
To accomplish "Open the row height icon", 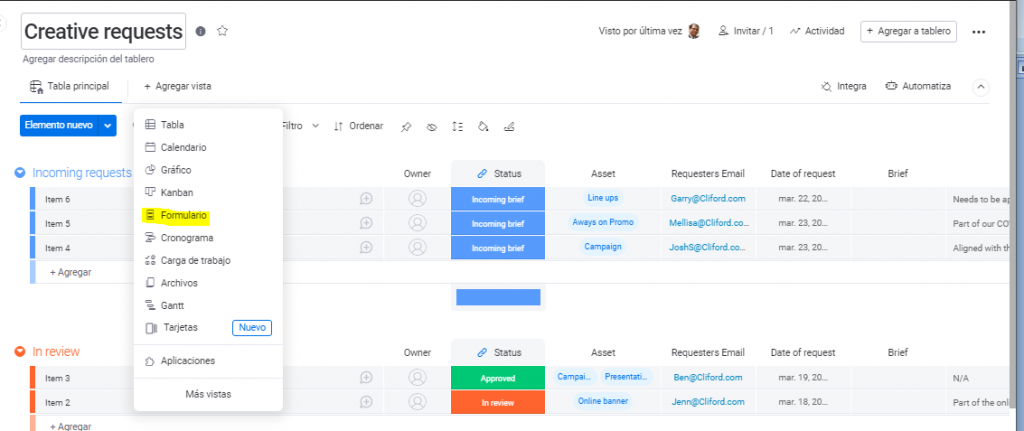I will pos(457,127).
